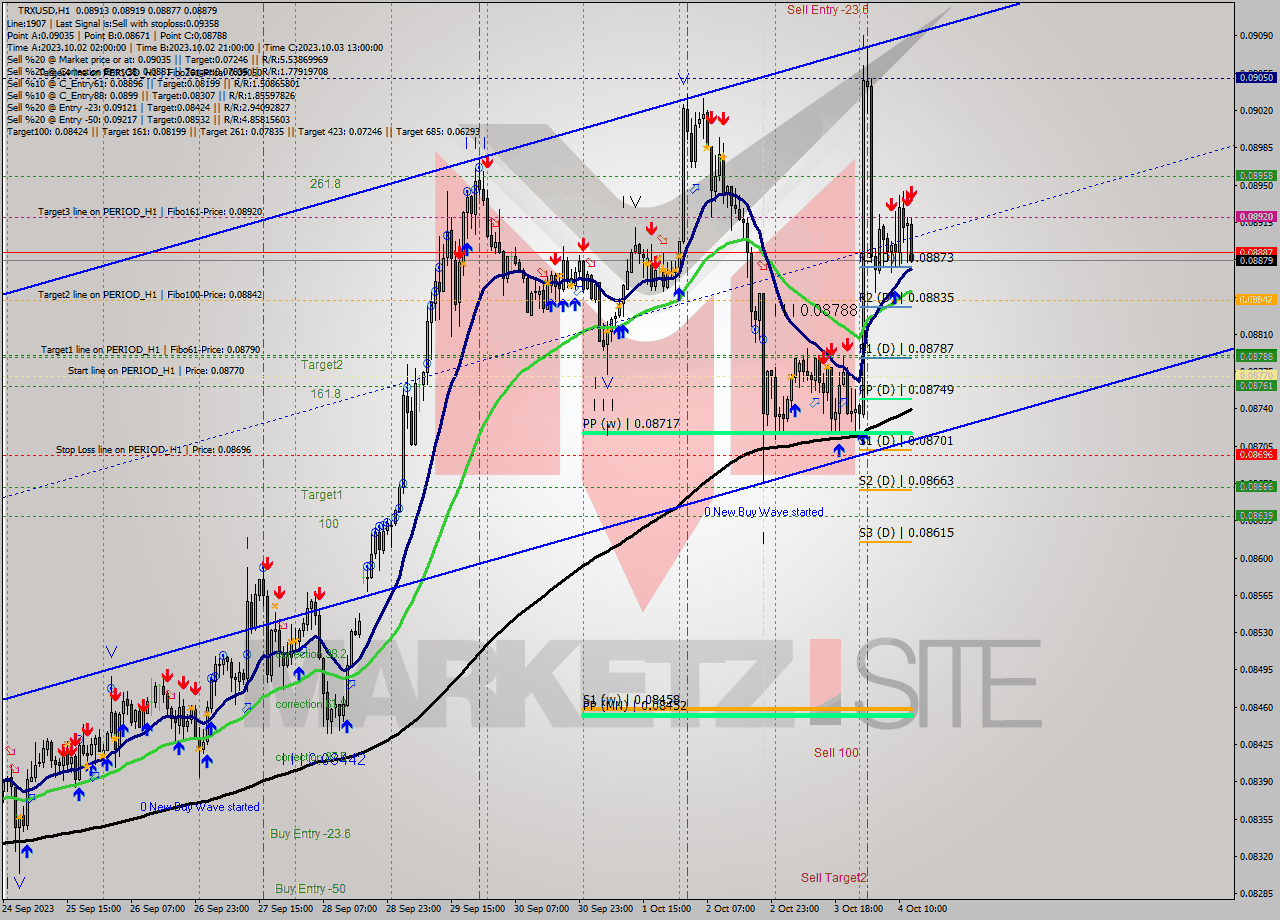Click the '2 Oct 23:00' time axis label
This screenshot has height=920, width=1280.
pyautogui.click(x=794, y=909)
